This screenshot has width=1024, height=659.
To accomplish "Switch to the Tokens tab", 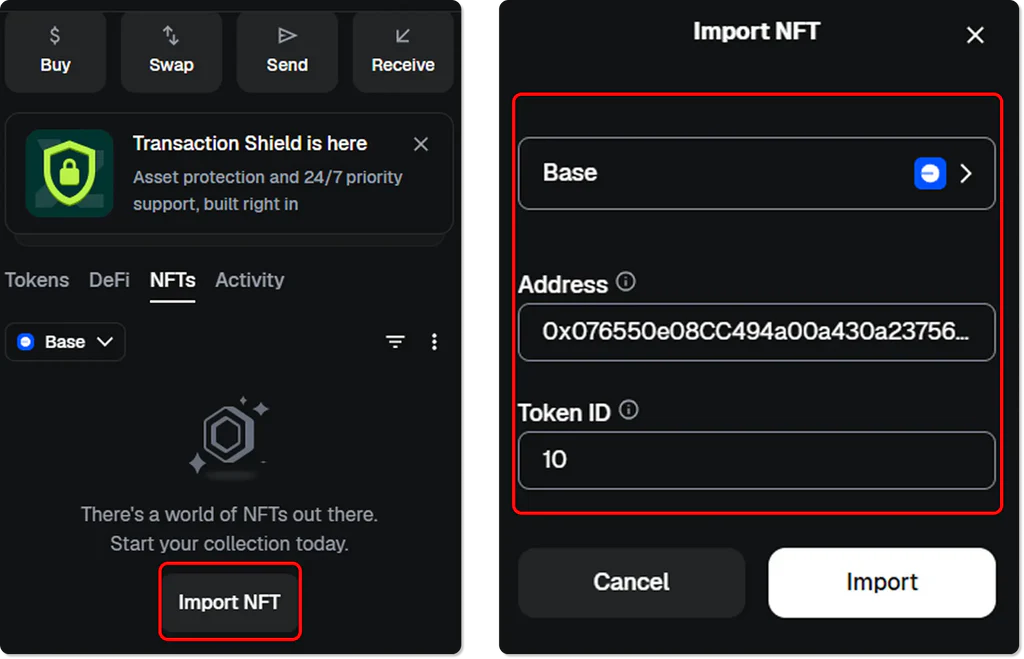I will [x=37, y=280].
